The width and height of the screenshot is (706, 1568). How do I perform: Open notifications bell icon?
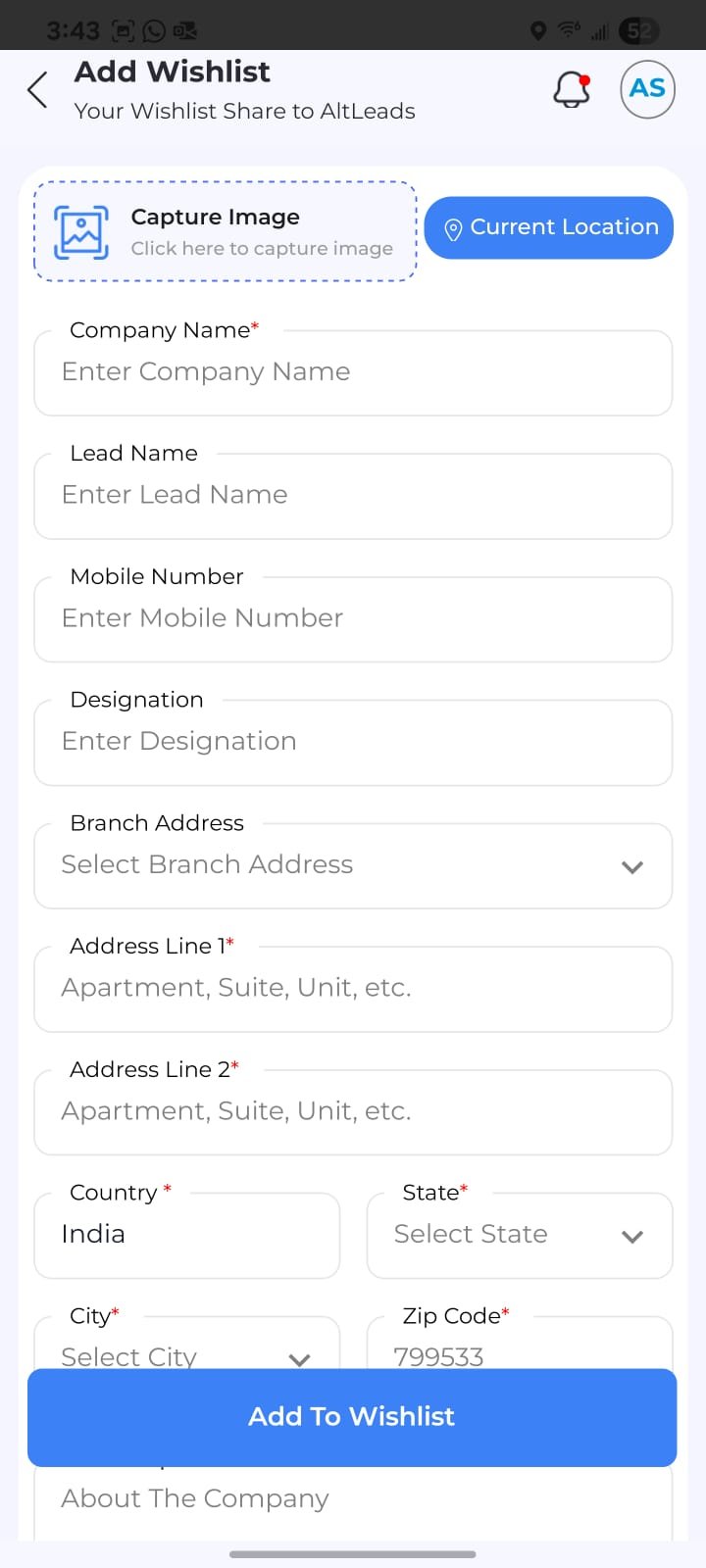[572, 90]
